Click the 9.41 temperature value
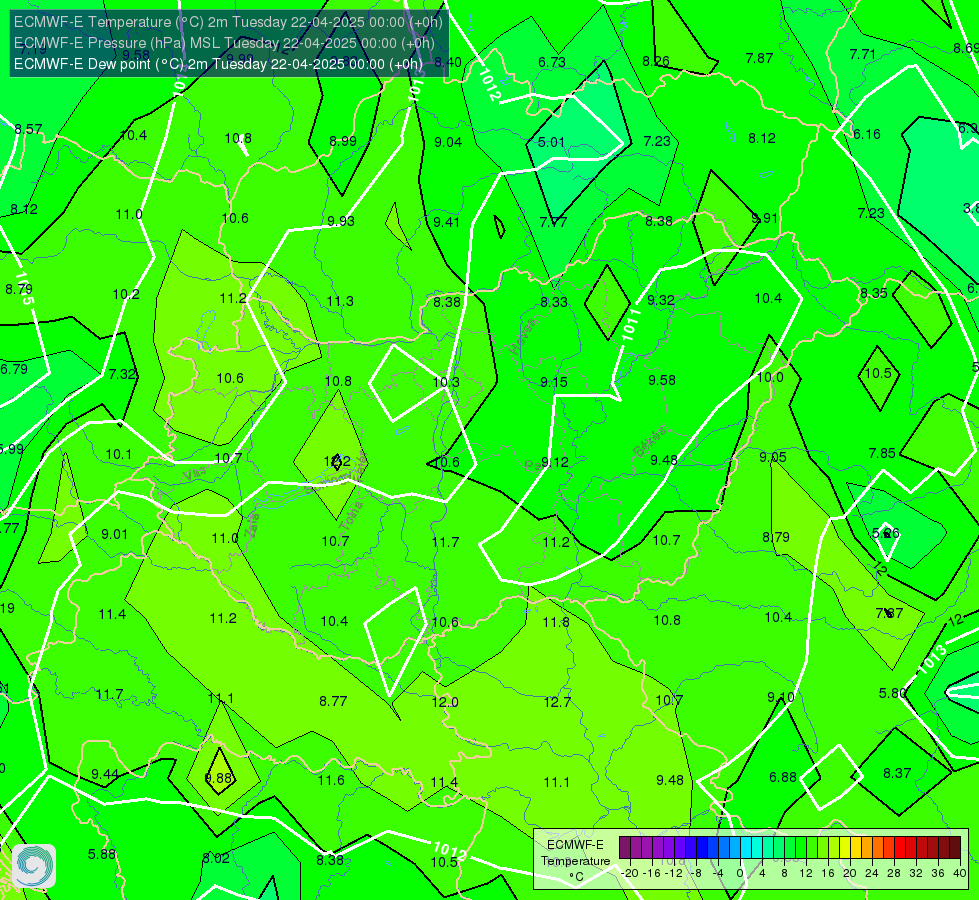 [446, 222]
